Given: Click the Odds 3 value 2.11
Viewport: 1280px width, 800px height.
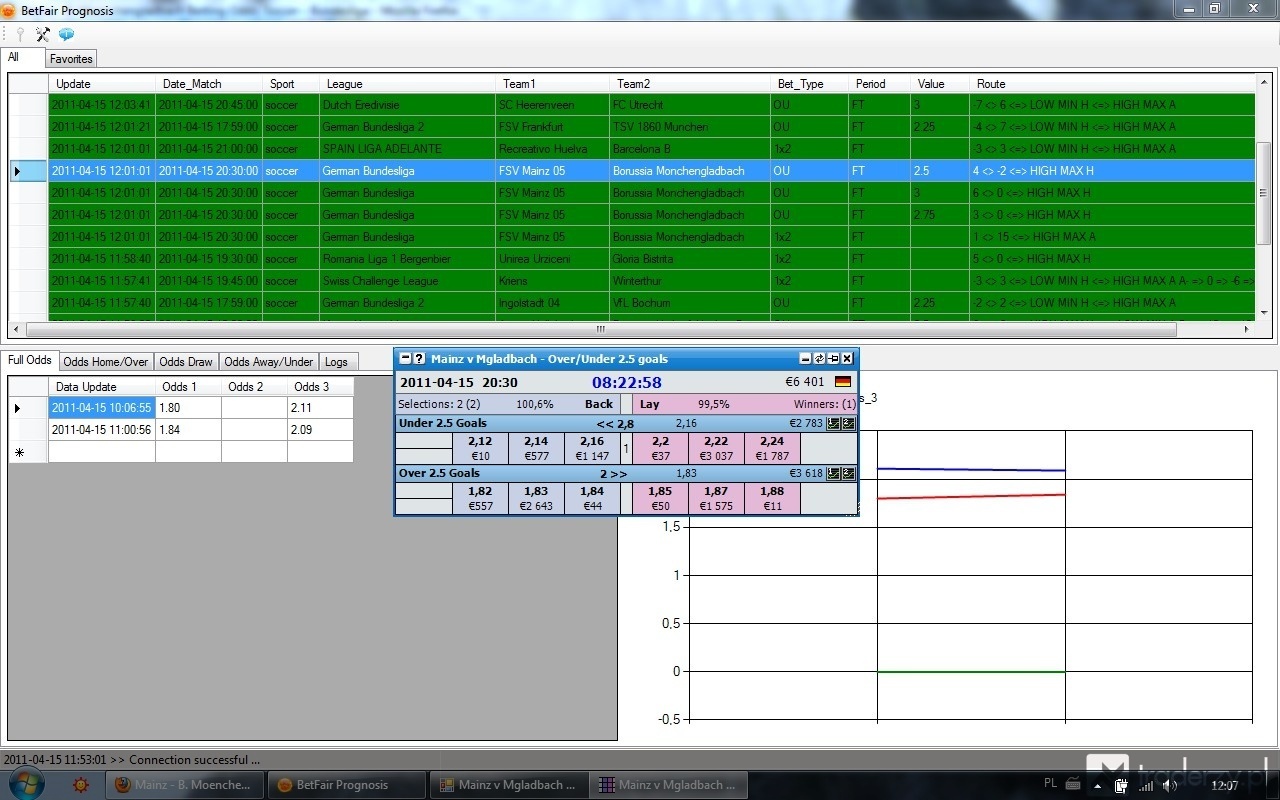Looking at the screenshot, I should tap(320, 407).
